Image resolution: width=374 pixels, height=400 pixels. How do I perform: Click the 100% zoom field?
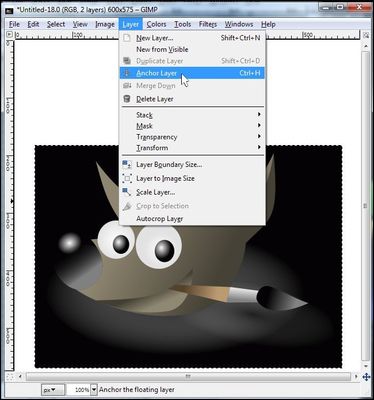tap(79, 389)
